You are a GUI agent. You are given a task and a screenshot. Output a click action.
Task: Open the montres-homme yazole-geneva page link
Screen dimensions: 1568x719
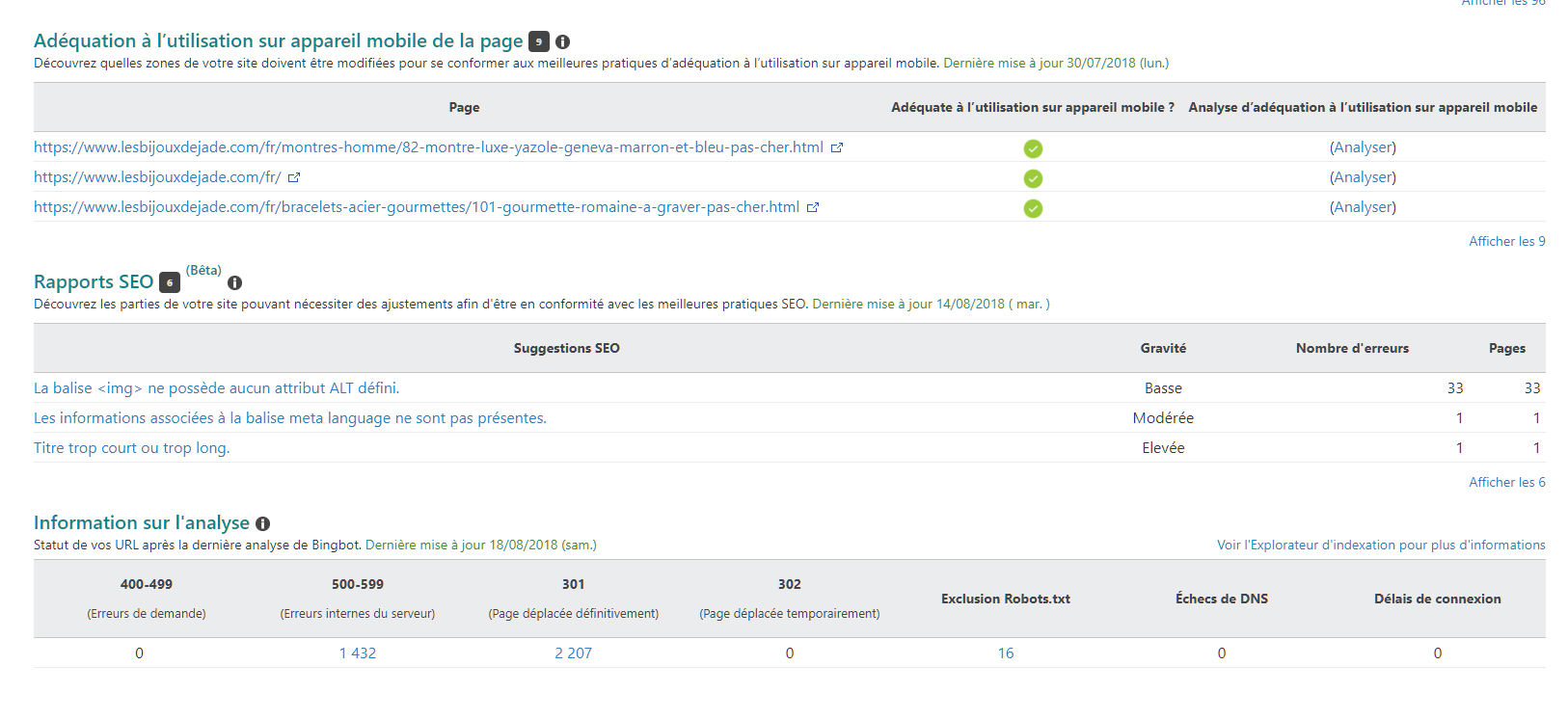pyautogui.click(x=428, y=147)
